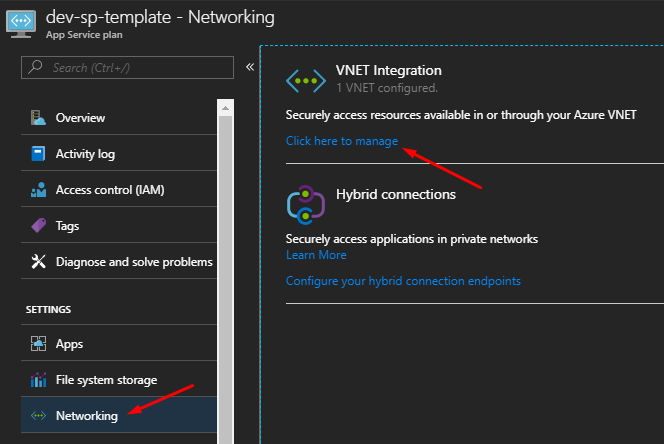
Task: Open the Activity log menu item
Action: click(x=85, y=154)
